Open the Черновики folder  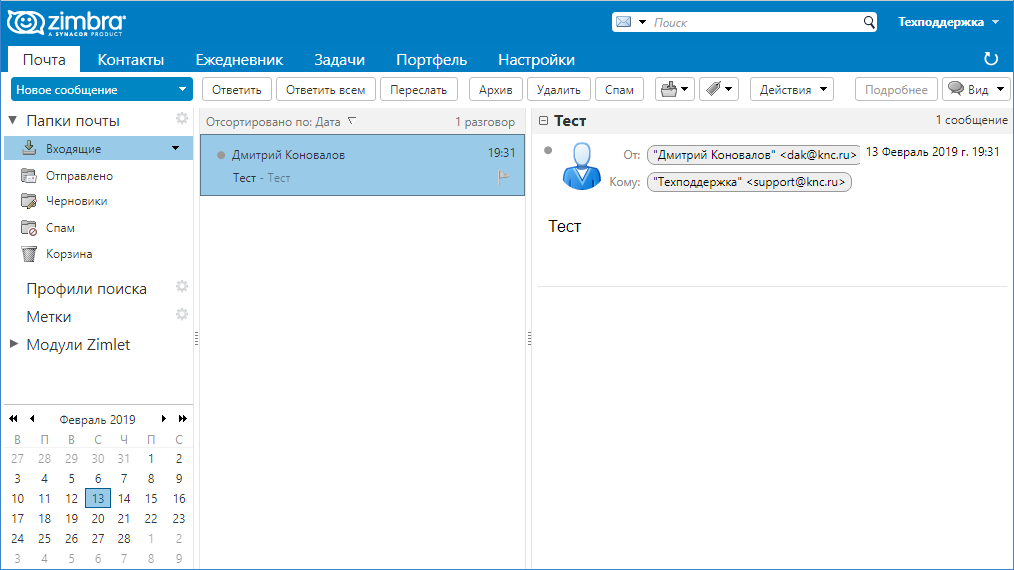pyautogui.click(x=76, y=201)
